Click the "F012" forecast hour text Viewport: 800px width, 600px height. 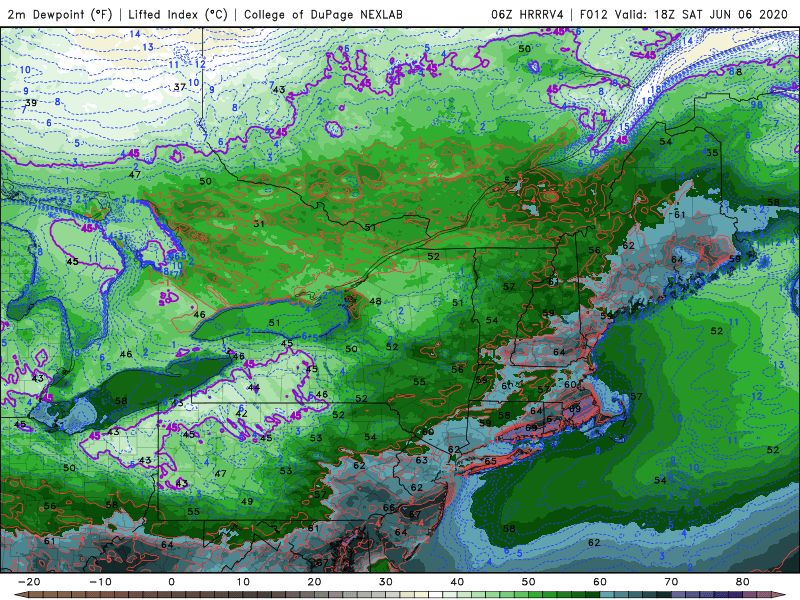coord(593,14)
